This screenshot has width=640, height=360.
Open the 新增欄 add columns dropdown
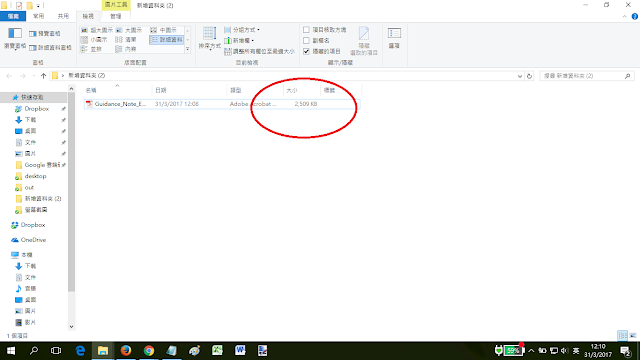239,40
